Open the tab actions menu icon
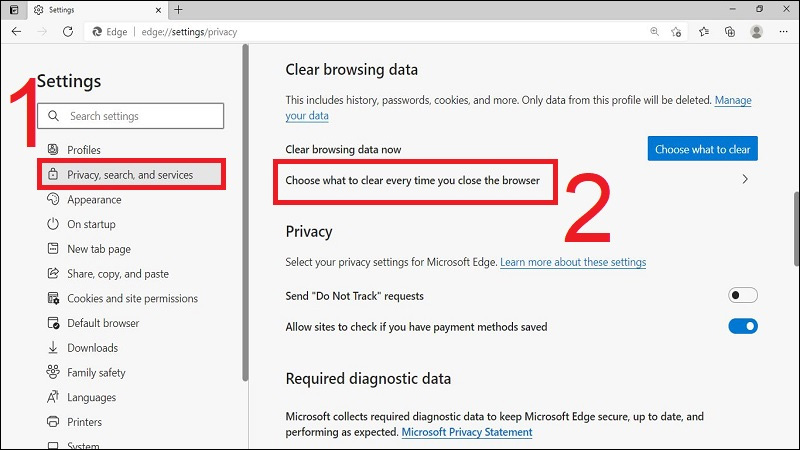 click(13, 9)
